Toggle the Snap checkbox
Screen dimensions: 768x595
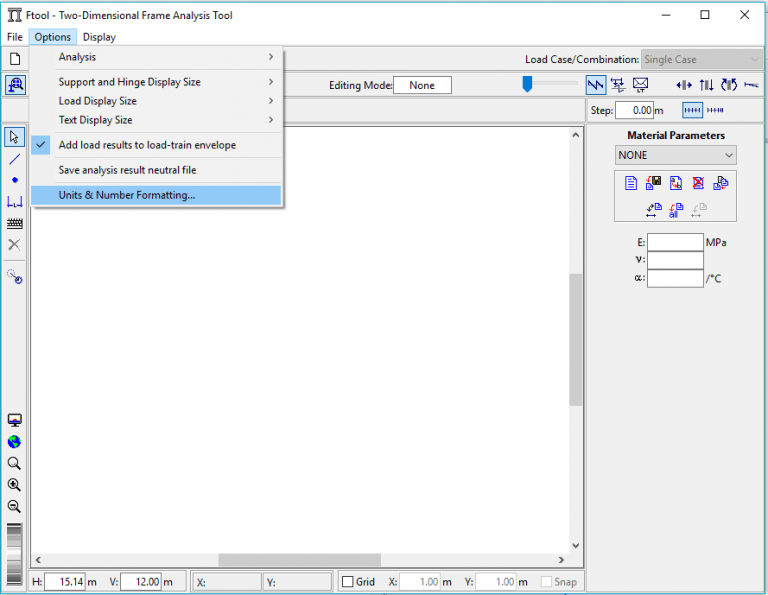[x=546, y=582]
